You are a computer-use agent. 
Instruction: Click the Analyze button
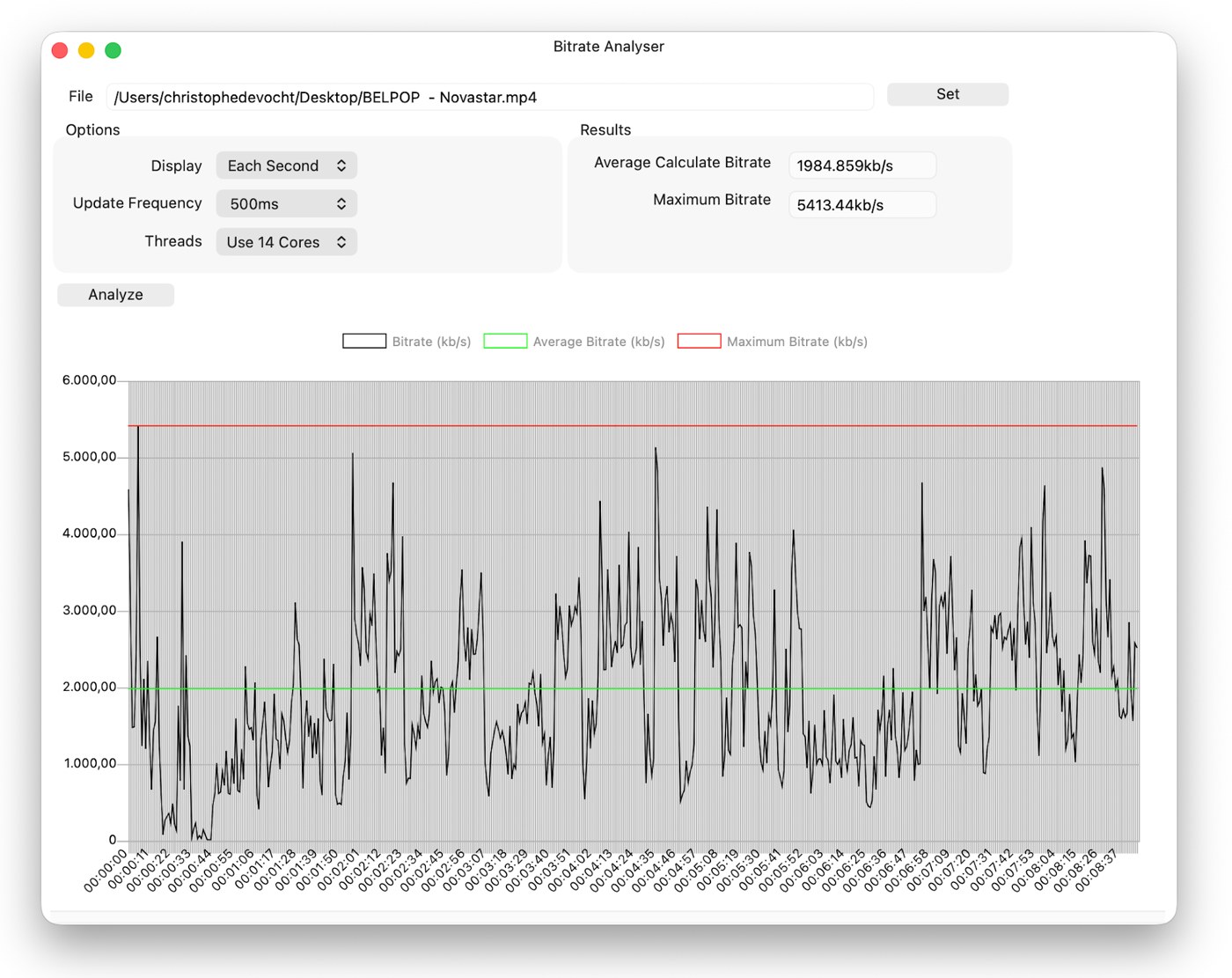pos(115,295)
